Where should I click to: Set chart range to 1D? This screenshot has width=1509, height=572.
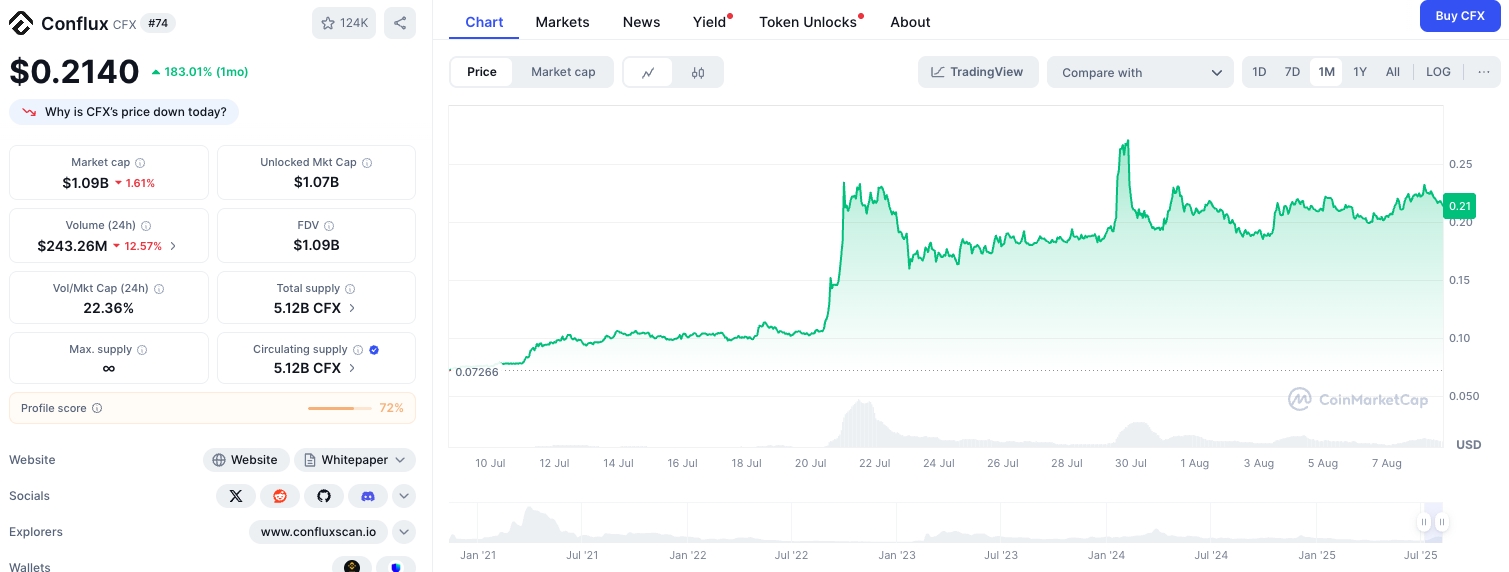point(1259,72)
